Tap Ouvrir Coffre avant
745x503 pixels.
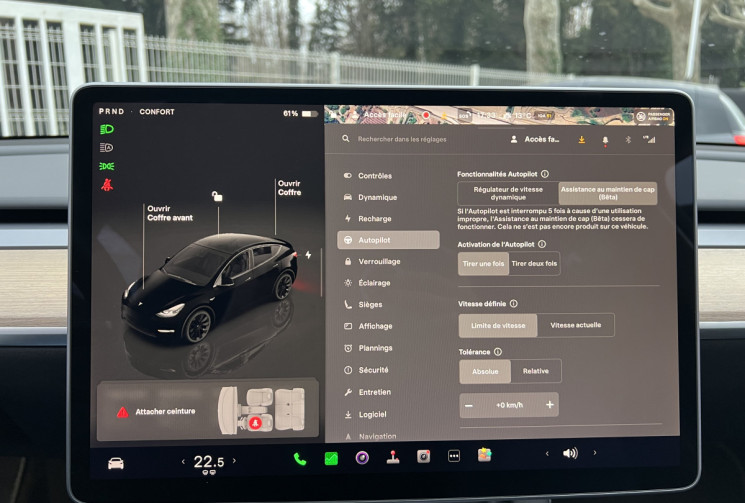(x=170, y=213)
